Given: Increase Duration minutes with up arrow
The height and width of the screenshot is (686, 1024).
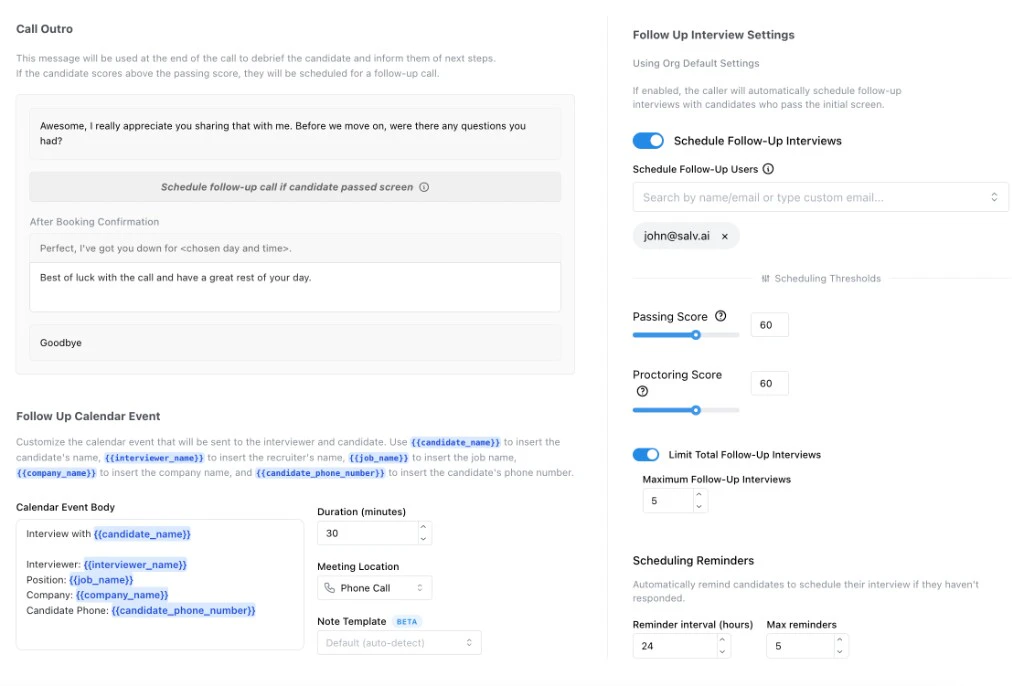Looking at the screenshot, I should (x=423, y=527).
